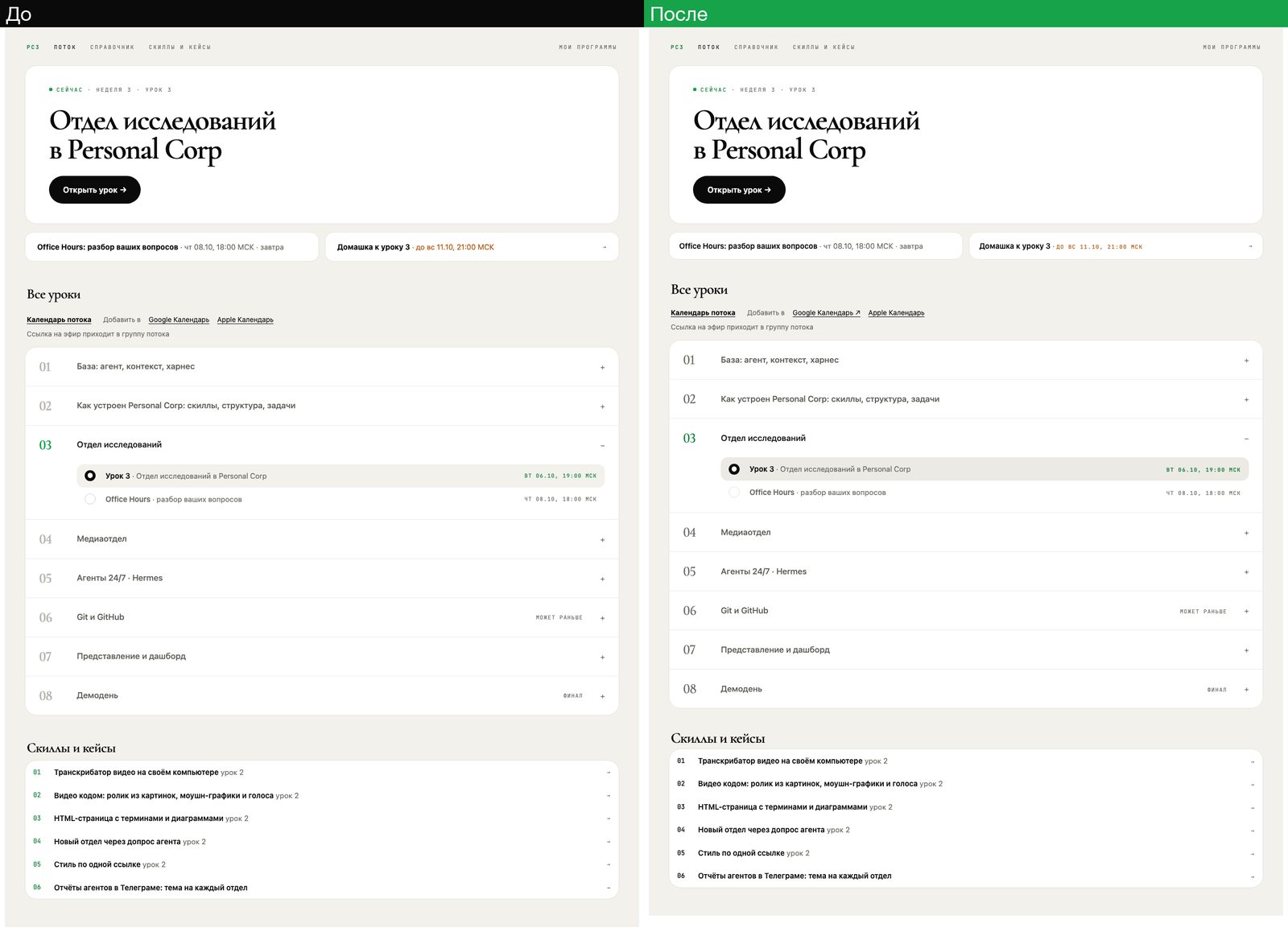Click arrow of Транскрибатор видео row in После panel
Viewport: 1288px width, 932px height.
coord(1252,761)
